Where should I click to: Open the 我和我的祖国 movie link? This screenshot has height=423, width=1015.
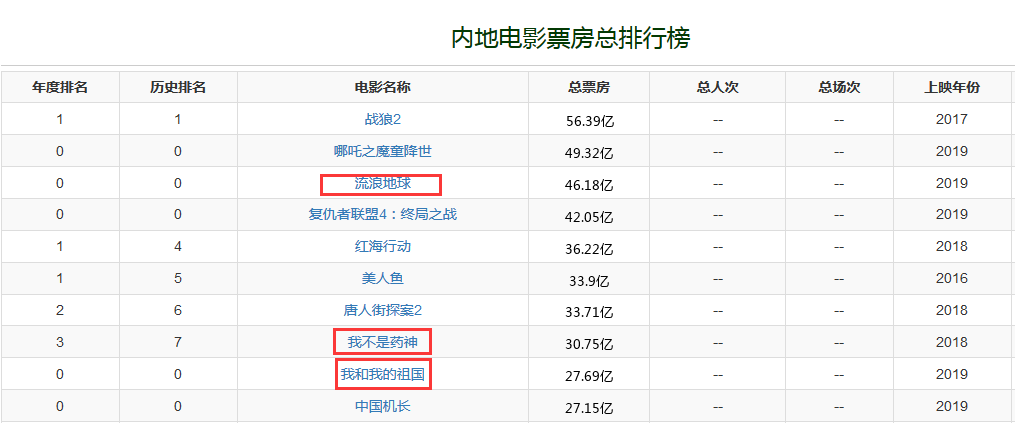click(383, 374)
